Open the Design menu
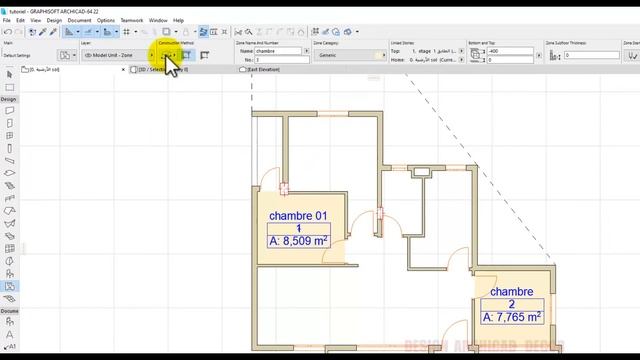640x360 pixels. pos(54,20)
